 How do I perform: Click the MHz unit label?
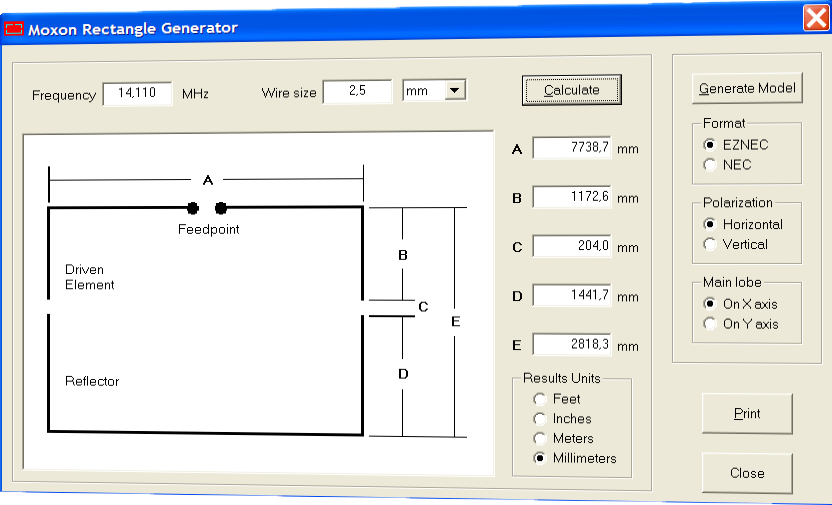[195, 94]
